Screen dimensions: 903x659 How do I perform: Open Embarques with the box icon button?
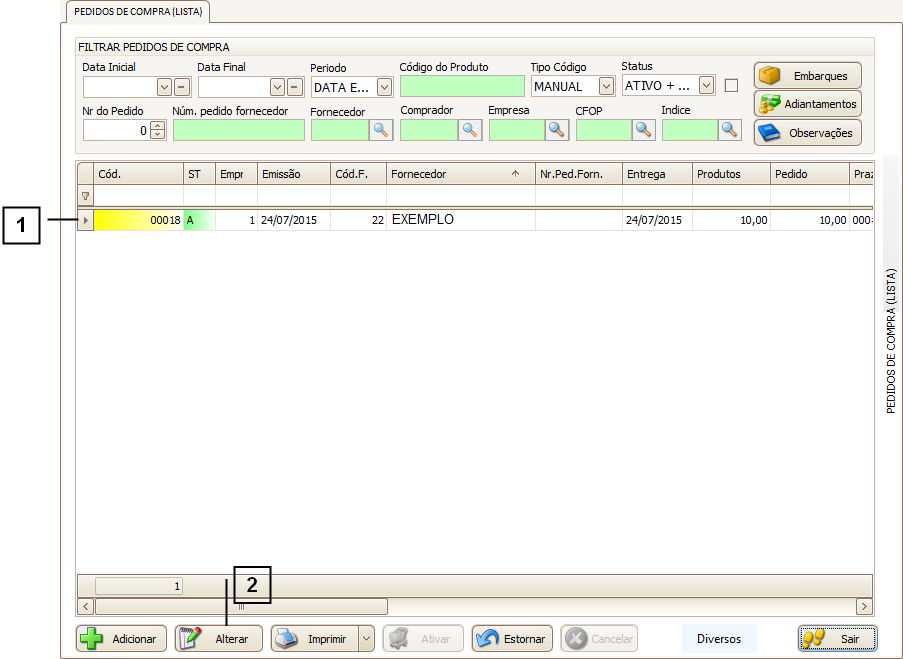(x=807, y=76)
